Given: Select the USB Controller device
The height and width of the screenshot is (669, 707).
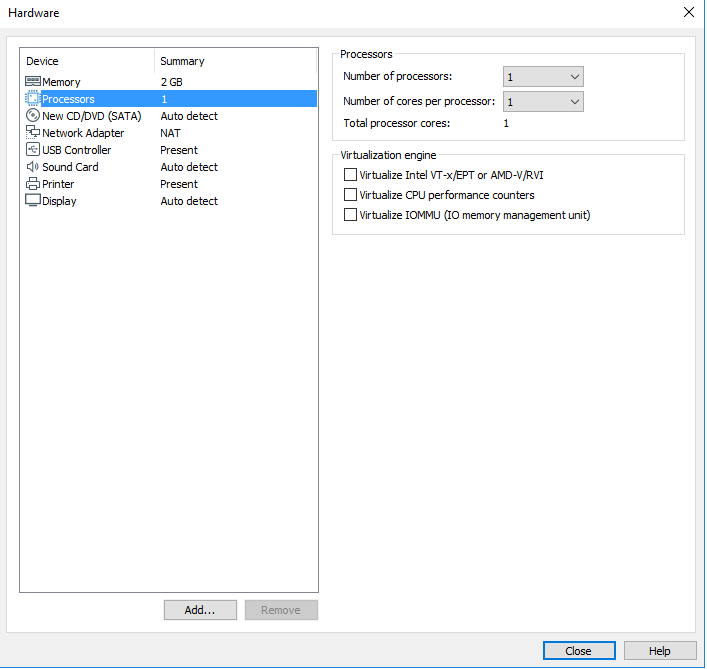Looking at the screenshot, I should (77, 150).
